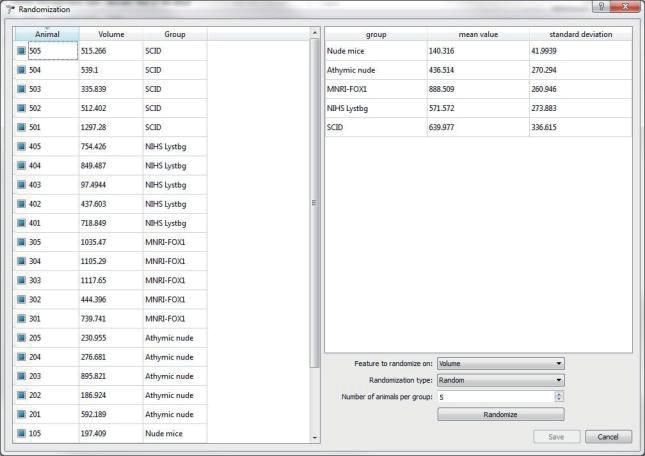Click the icon next to animal 202

pyautogui.click(x=21, y=395)
